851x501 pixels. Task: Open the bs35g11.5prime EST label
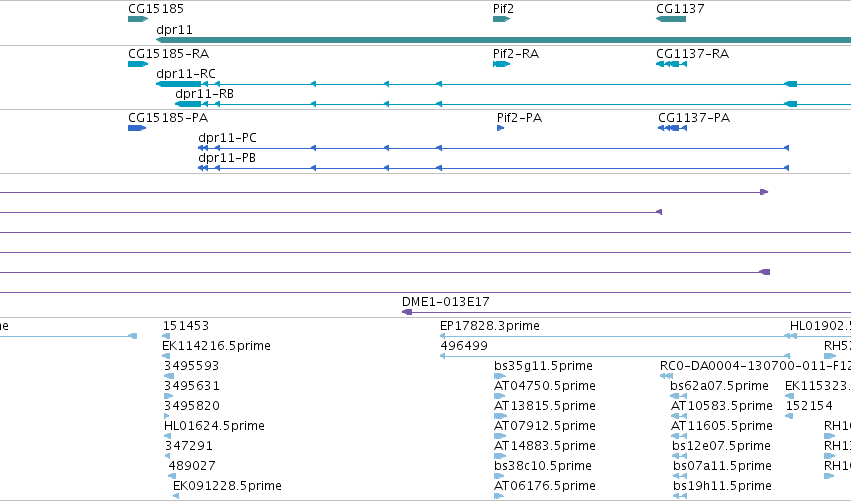coord(543,366)
